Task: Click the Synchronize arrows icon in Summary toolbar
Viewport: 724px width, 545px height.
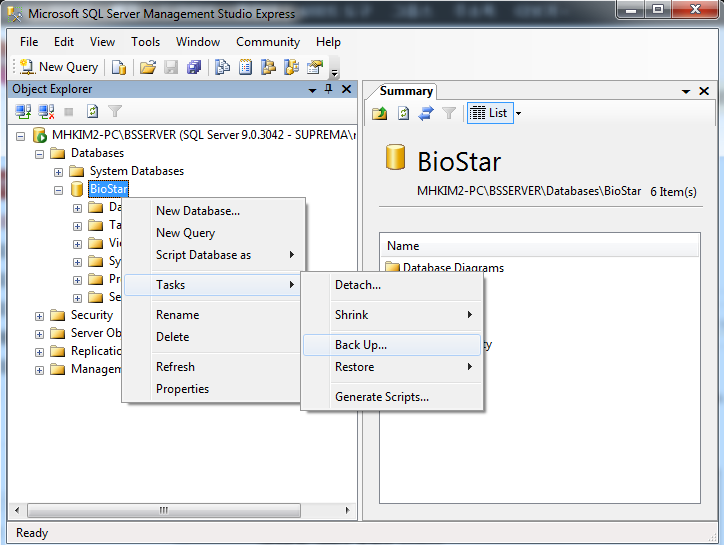Action: 426,113
